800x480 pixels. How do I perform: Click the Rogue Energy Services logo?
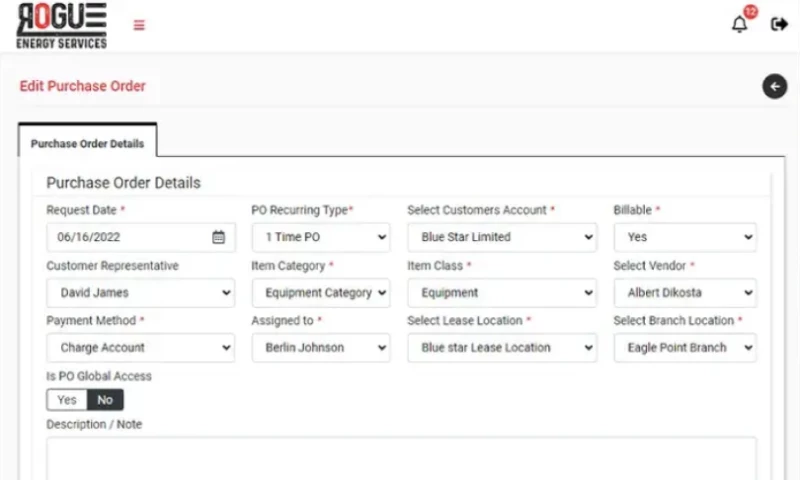(62, 26)
